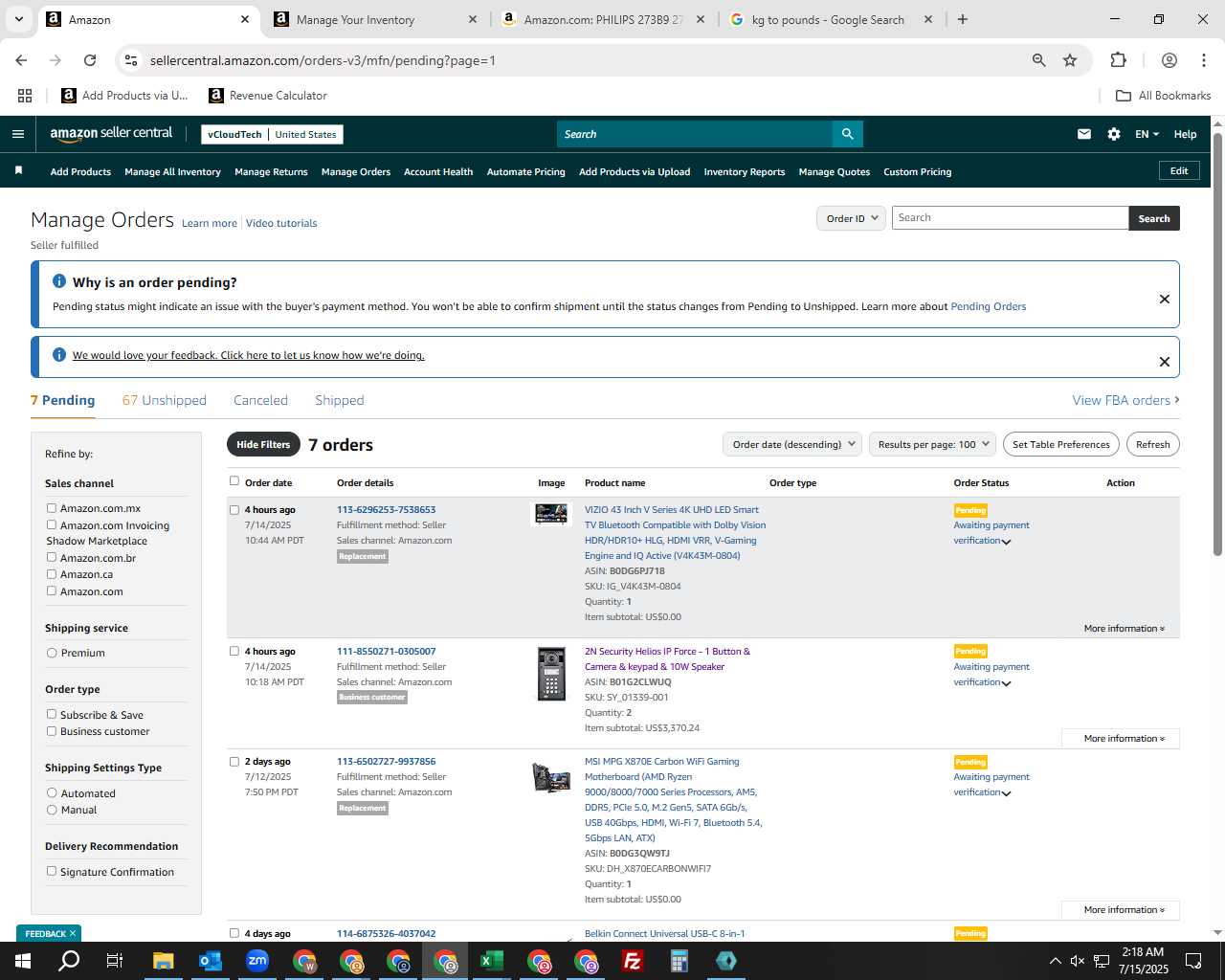This screenshot has height=980, width=1225.
Task: Open the Order date (descending) sort dropdown
Action: [792, 444]
